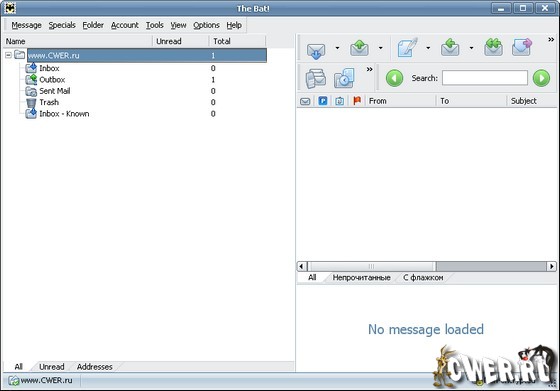Click the red flag column header
Viewport: 560px width, 391px height.
pyautogui.click(x=357, y=101)
